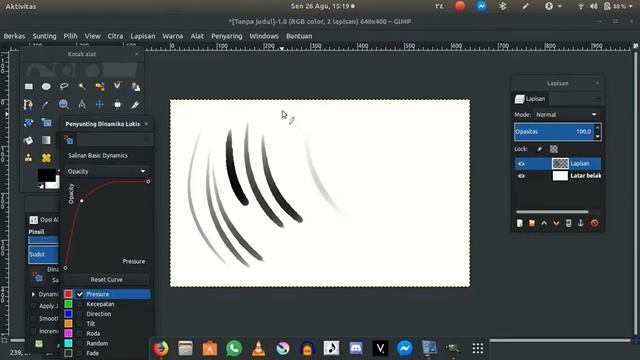Open the Lapisan menu in menu bar

tap(143, 36)
